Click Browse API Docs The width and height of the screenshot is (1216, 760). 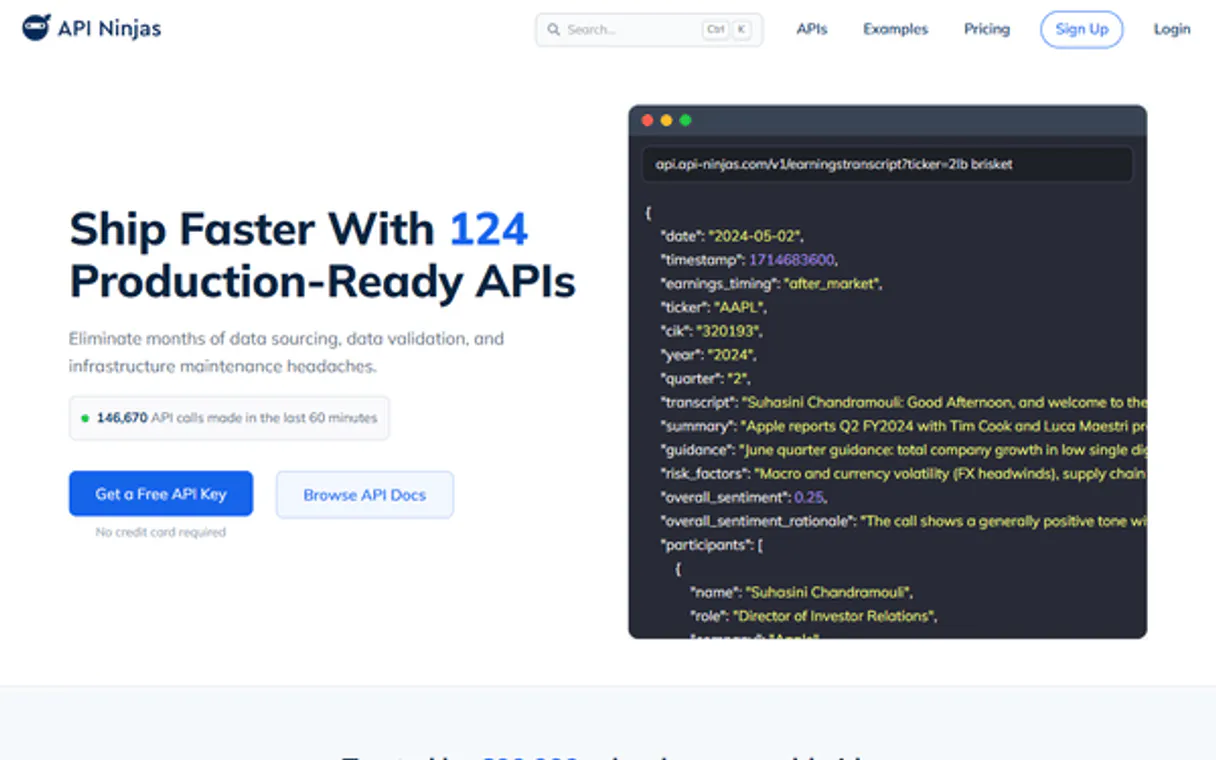click(x=364, y=494)
